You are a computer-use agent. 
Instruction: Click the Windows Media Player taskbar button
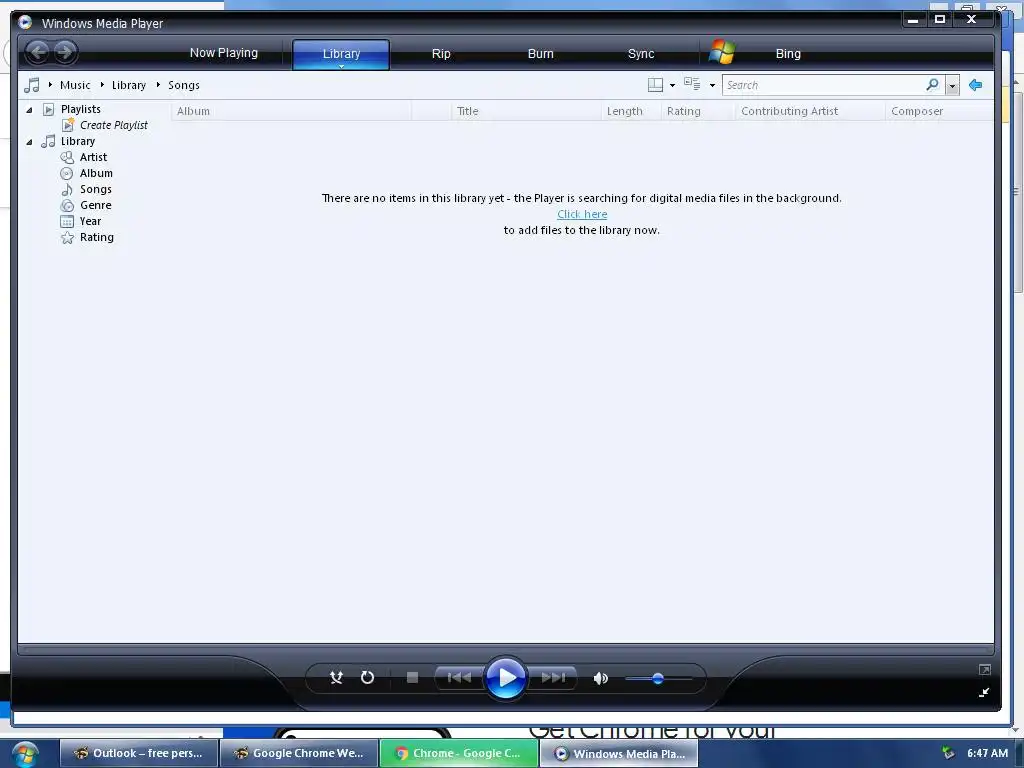click(619, 753)
